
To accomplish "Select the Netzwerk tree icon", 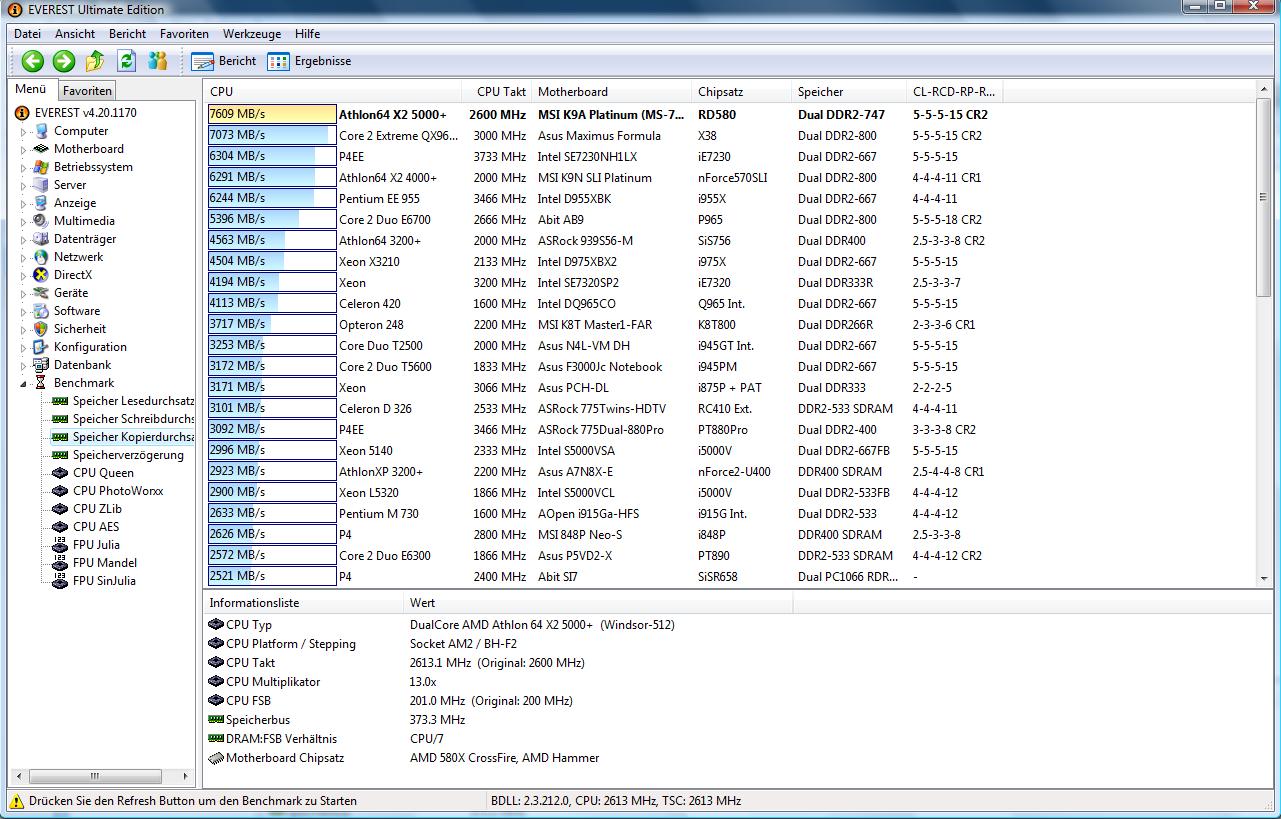I will [41, 257].
